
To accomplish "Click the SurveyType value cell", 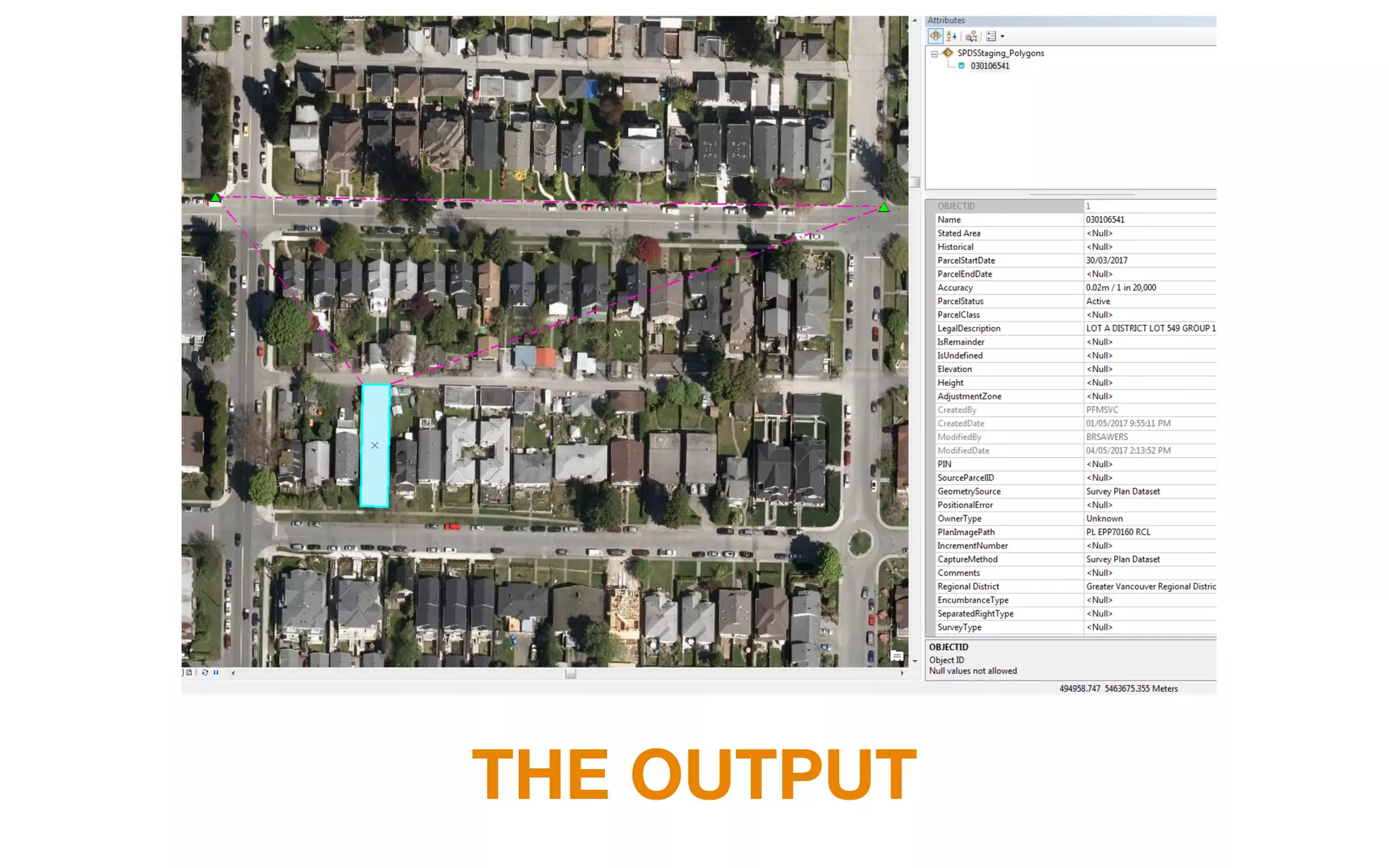I will (x=1150, y=627).
